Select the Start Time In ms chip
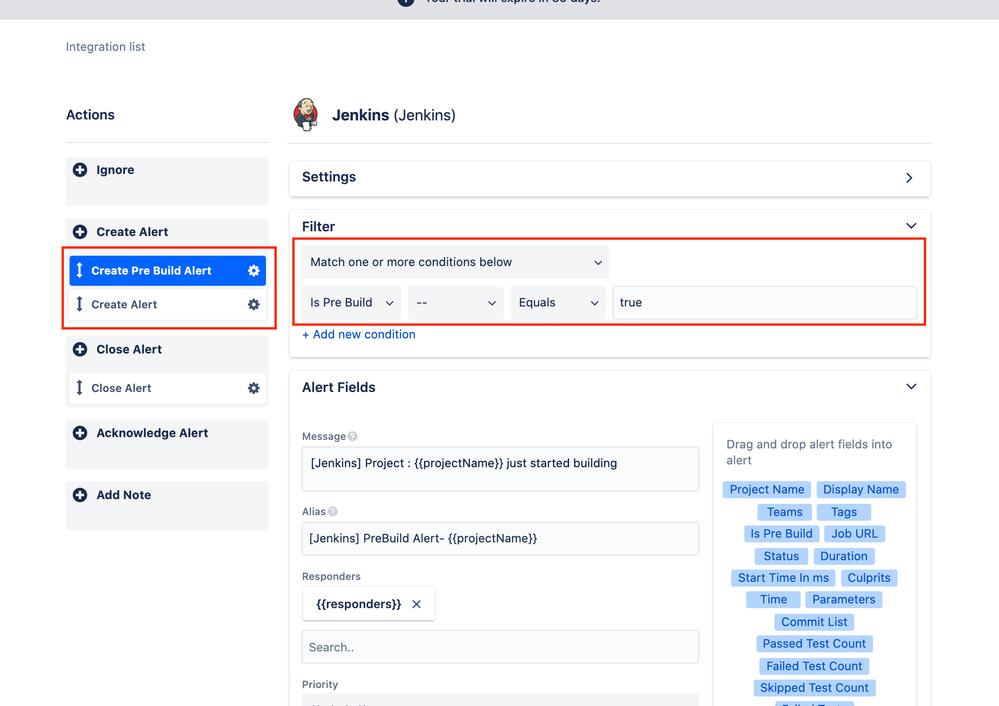The height and width of the screenshot is (706, 999). pos(784,578)
